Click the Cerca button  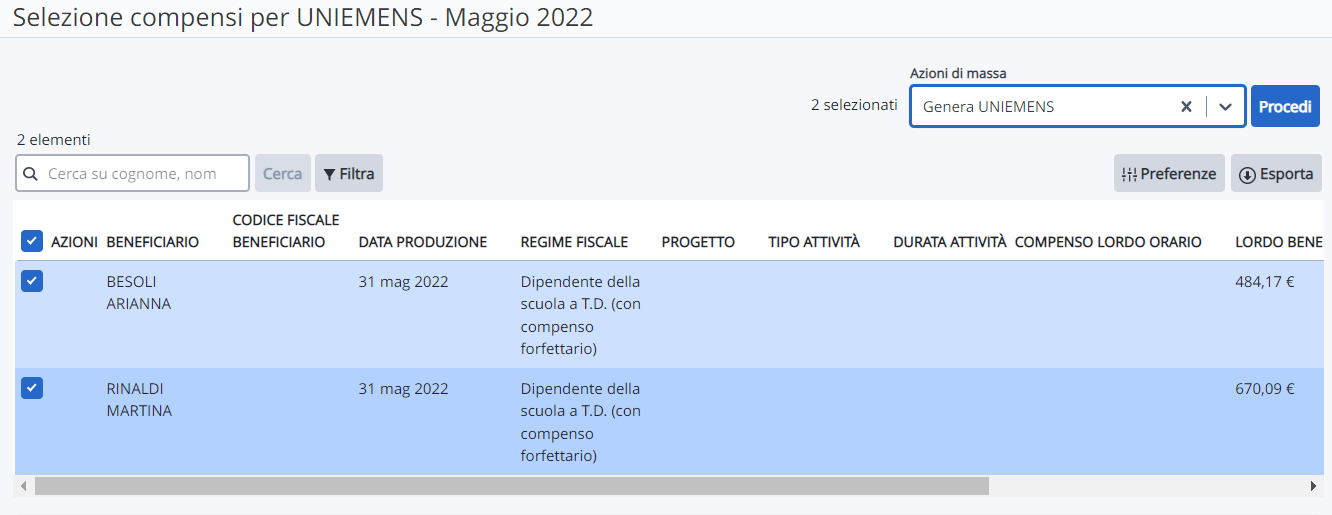(x=282, y=173)
